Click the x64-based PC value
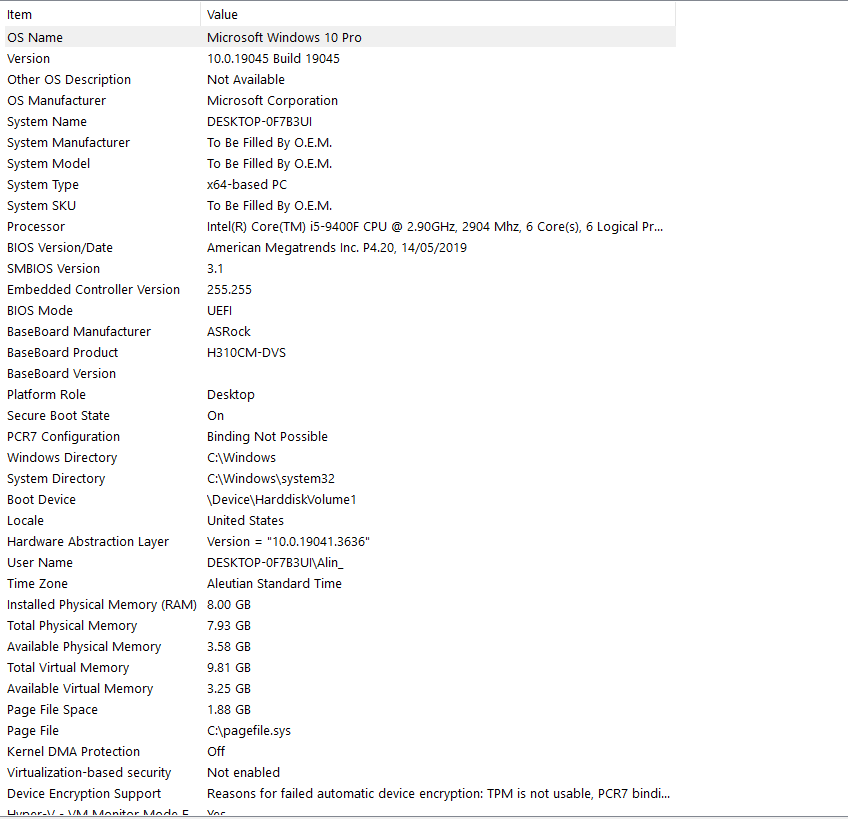Image resolution: width=848 pixels, height=819 pixels. 247,184
